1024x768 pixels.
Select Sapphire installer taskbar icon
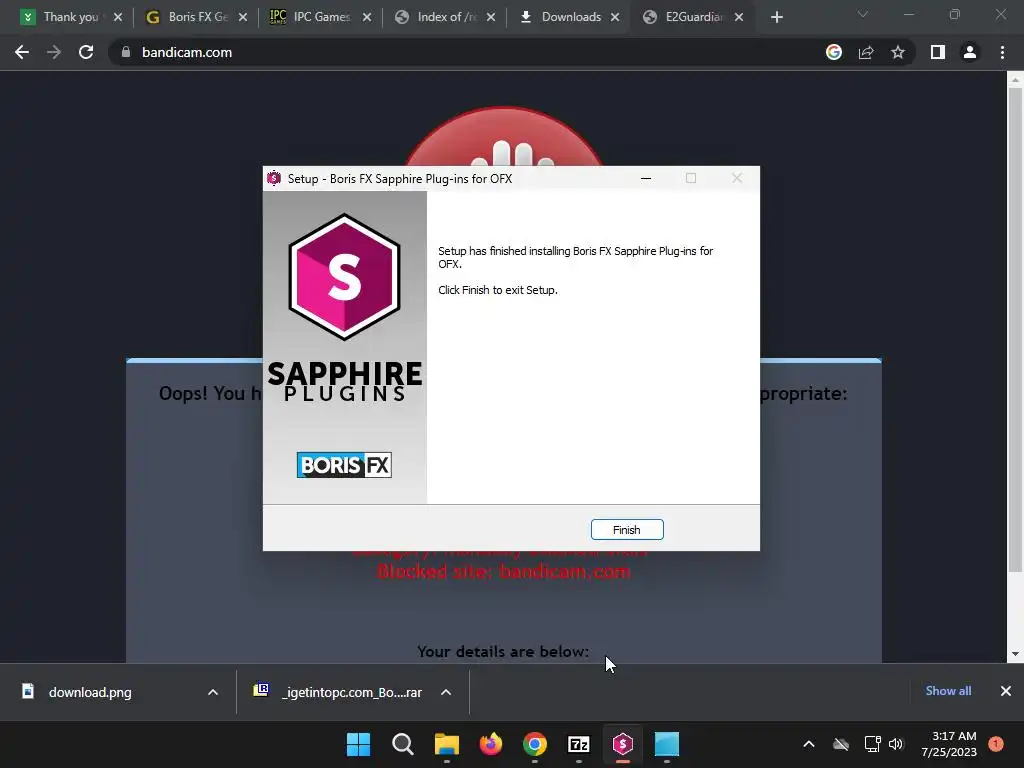point(622,744)
